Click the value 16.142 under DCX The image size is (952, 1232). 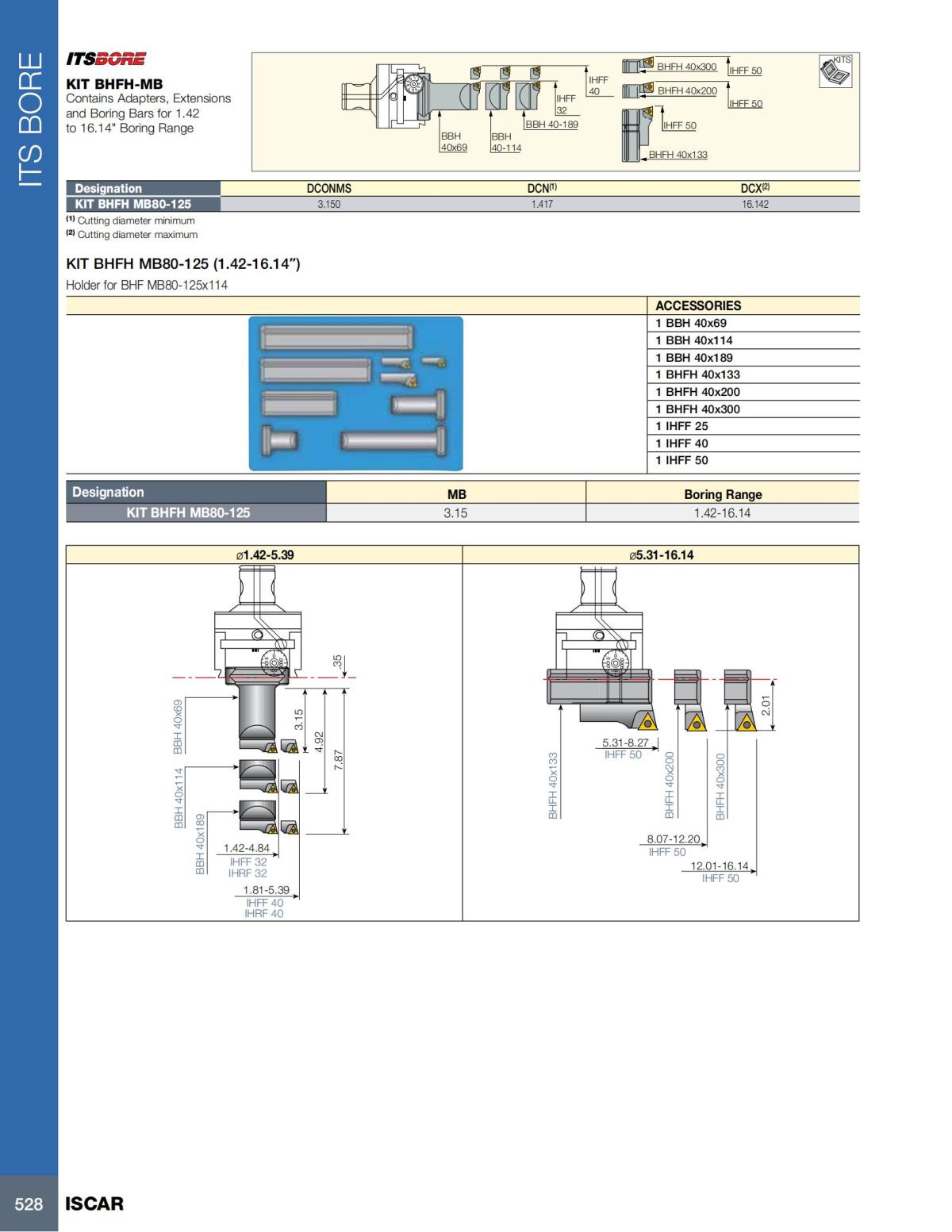coord(755,204)
